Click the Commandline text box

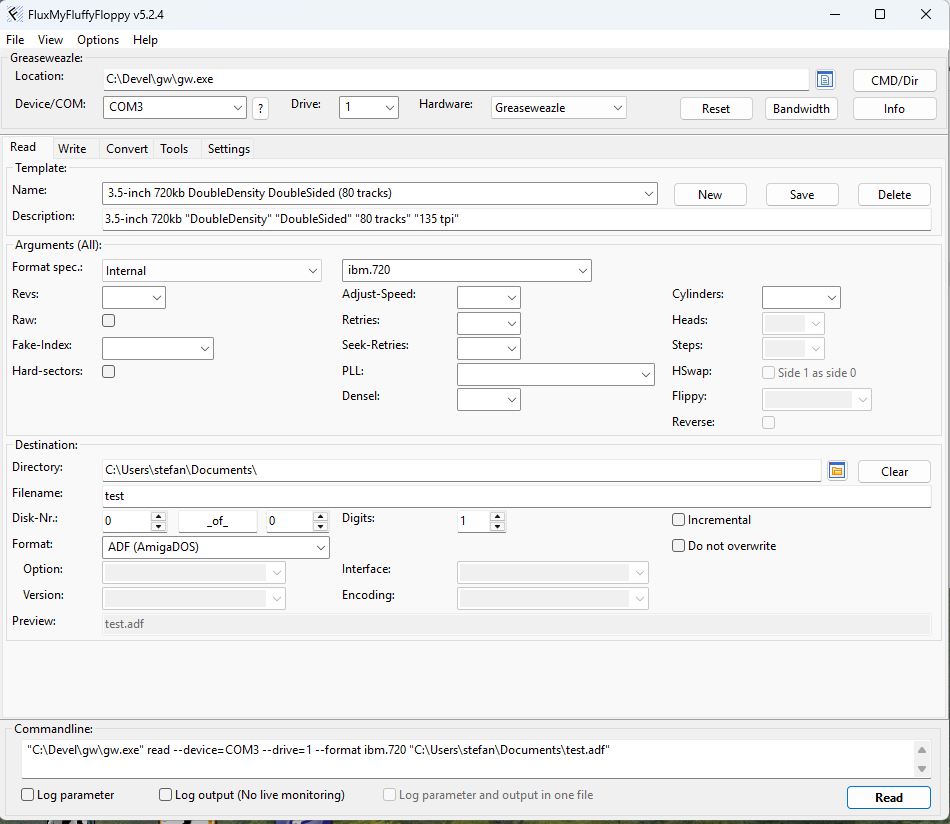468,758
